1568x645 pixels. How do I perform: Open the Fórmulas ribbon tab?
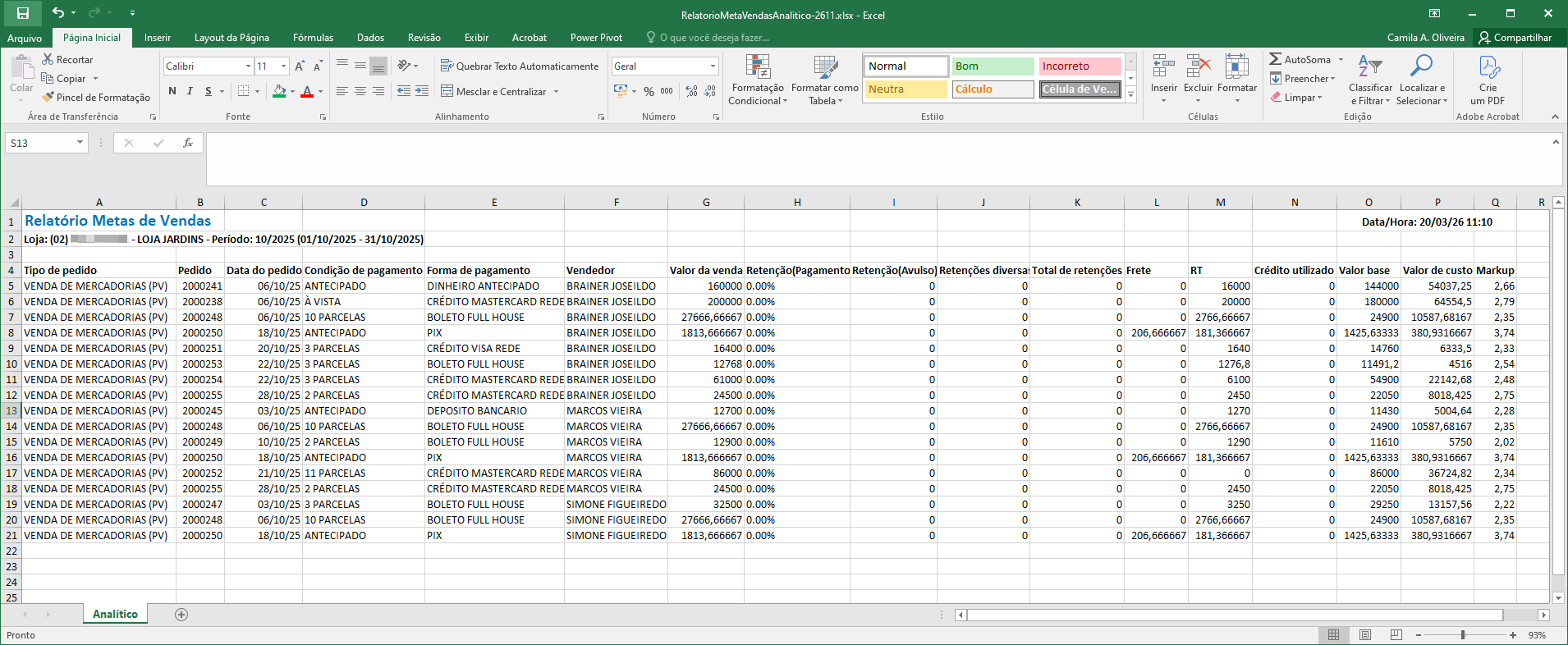coord(313,38)
